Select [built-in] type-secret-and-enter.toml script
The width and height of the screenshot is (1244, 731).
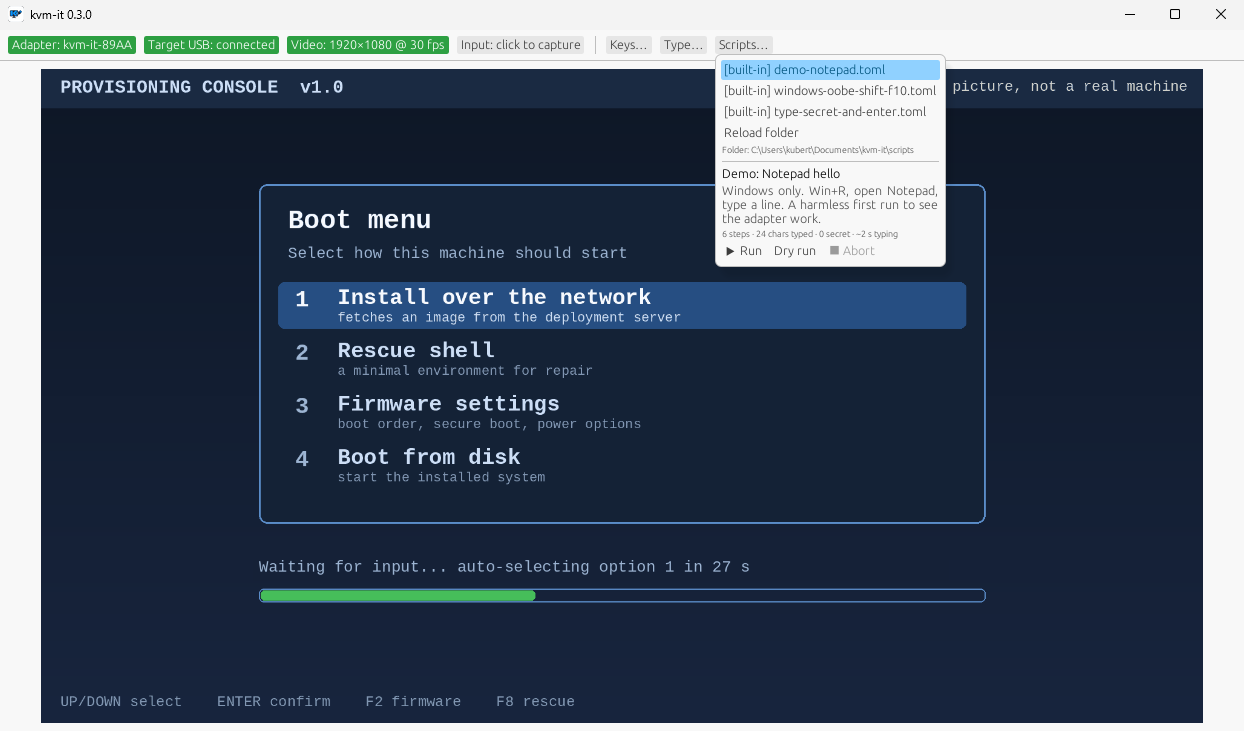(x=830, y=112)
